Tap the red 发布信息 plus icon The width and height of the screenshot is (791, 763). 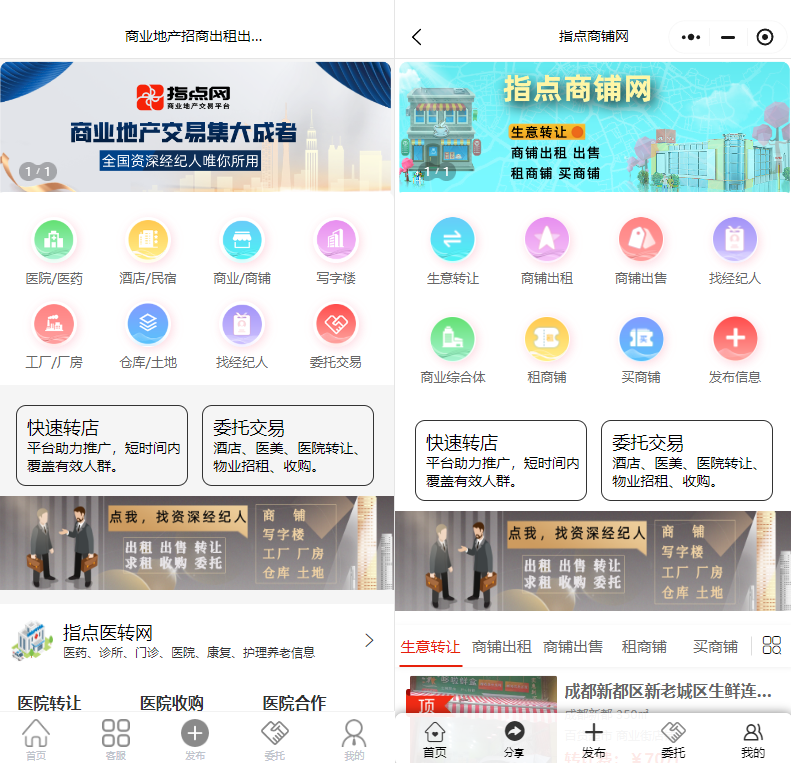[x=735, y=338]
